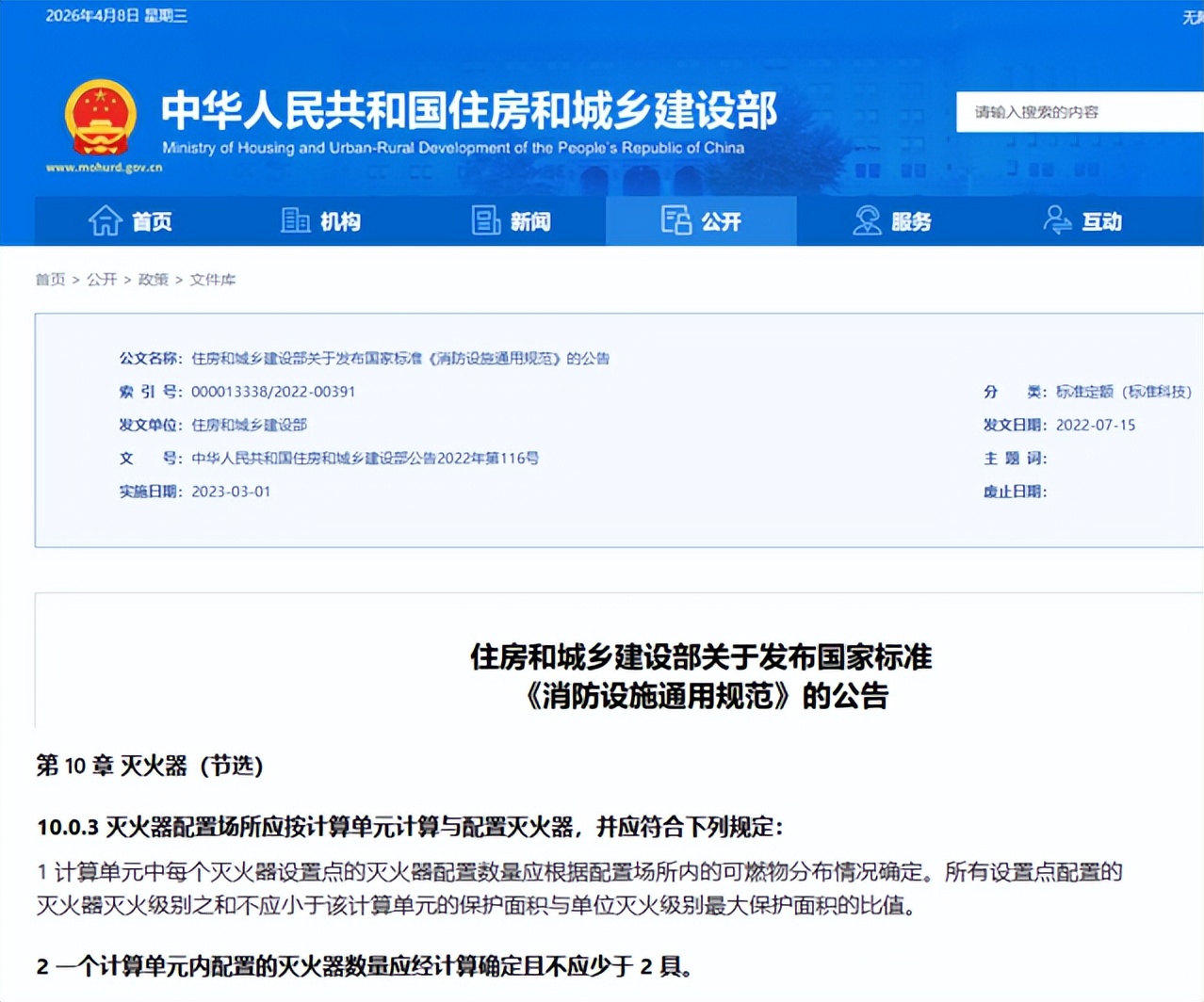Go to 文件库 in breadcrumb

[x=213, y=280]
